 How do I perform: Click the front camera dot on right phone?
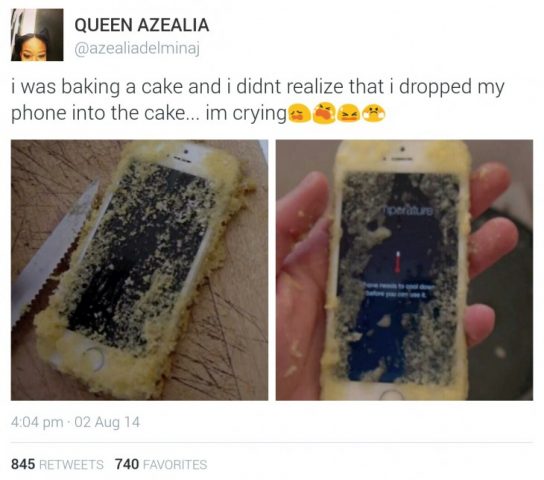(x=402, y=149)
